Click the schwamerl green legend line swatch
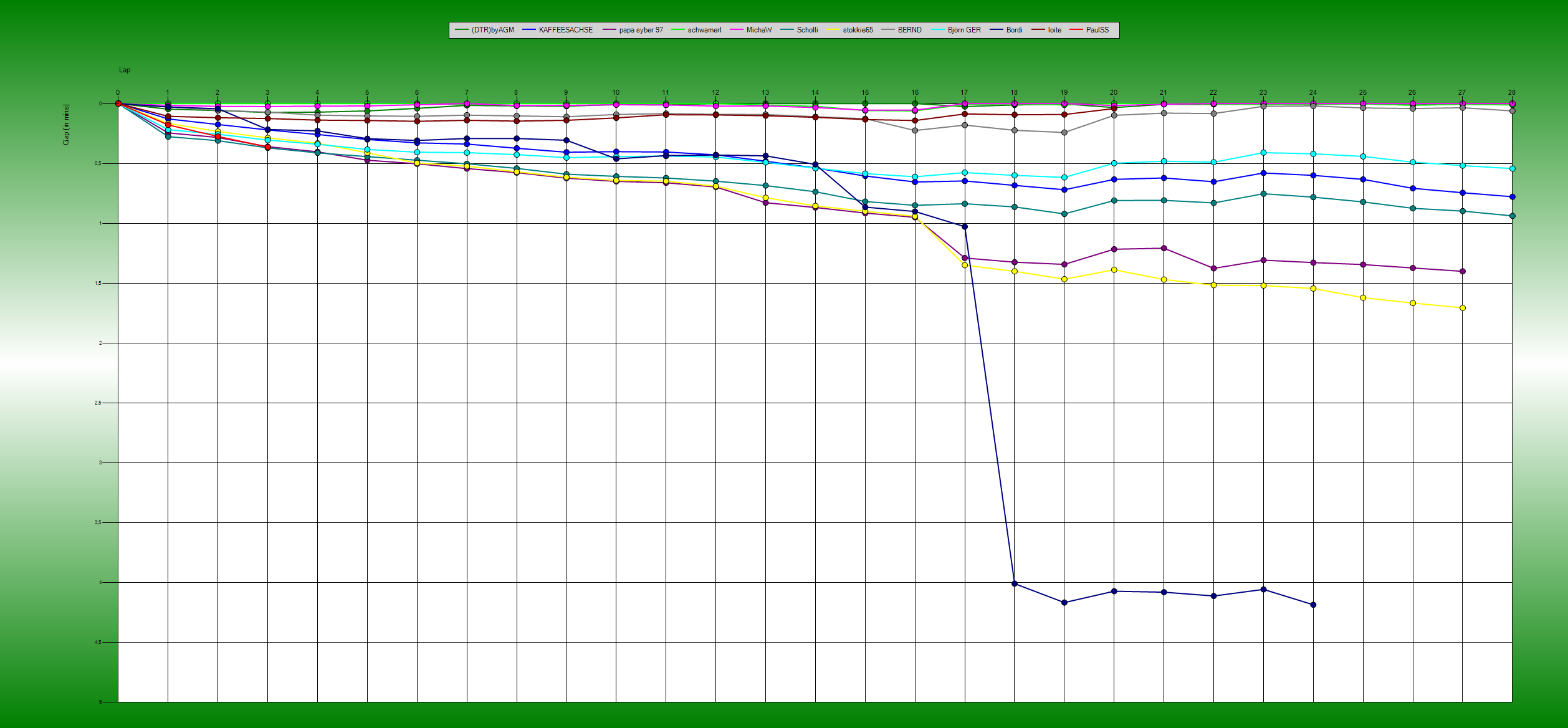1568x728 pixels. 678,30
